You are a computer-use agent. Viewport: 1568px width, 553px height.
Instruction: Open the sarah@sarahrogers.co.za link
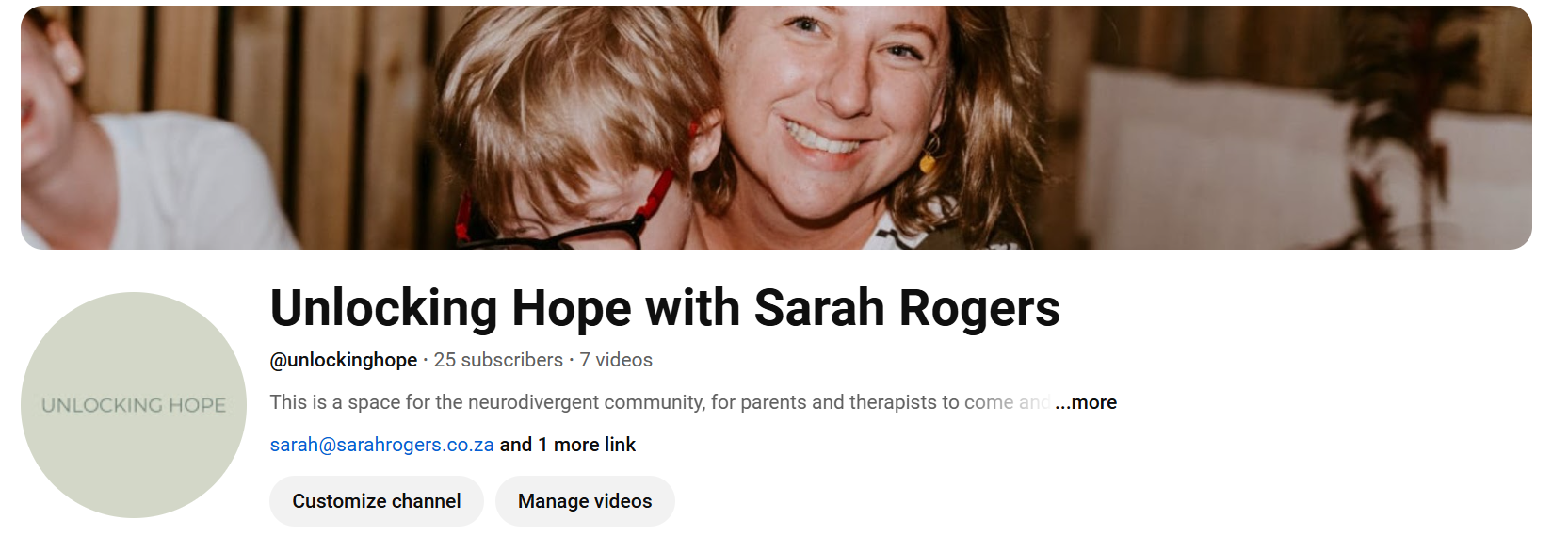click(381, 445)
